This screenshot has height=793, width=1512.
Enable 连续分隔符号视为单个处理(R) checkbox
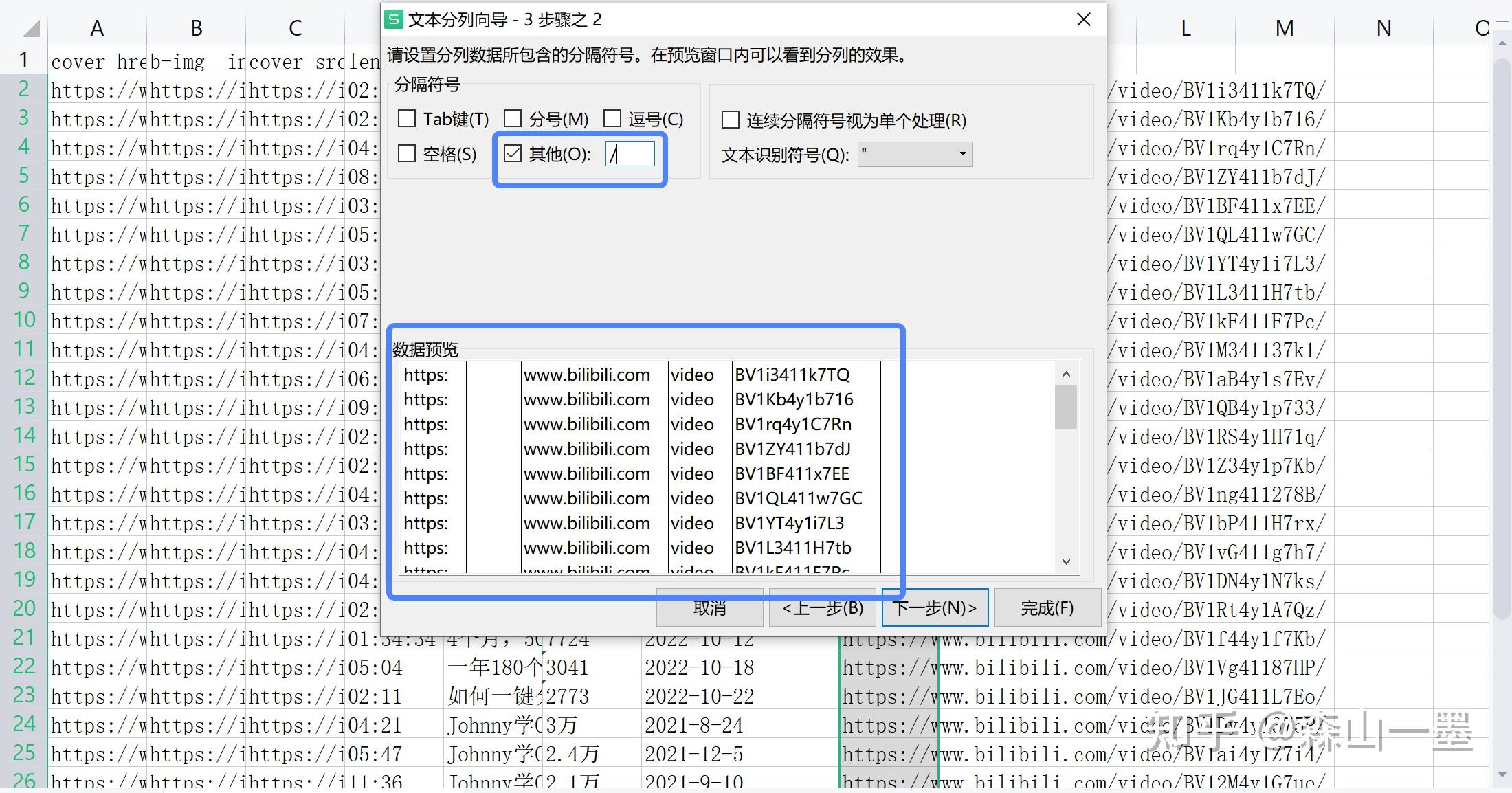pyautogui.click(x=730, y=120)
